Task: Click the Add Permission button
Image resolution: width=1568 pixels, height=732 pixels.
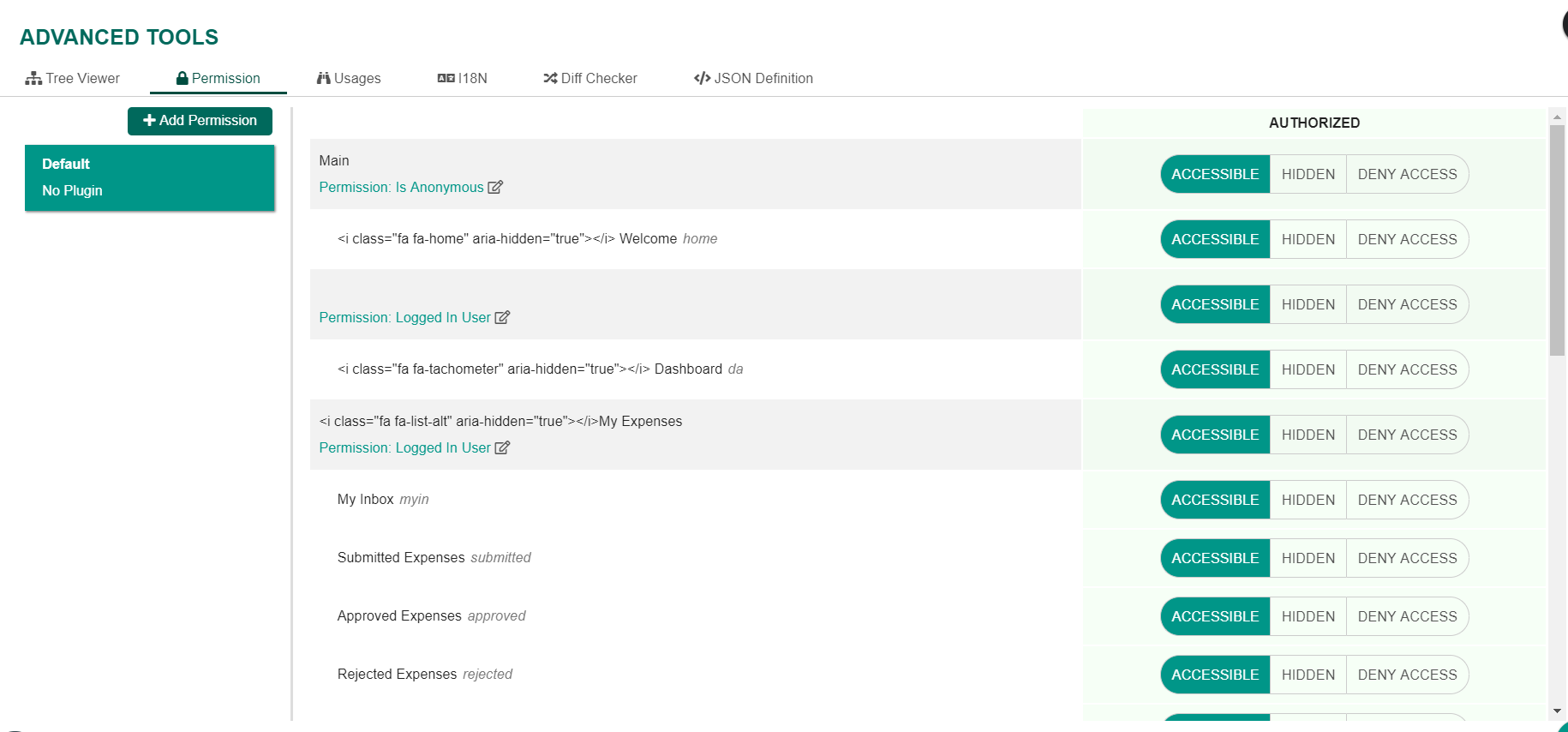Action: [200, 121]
